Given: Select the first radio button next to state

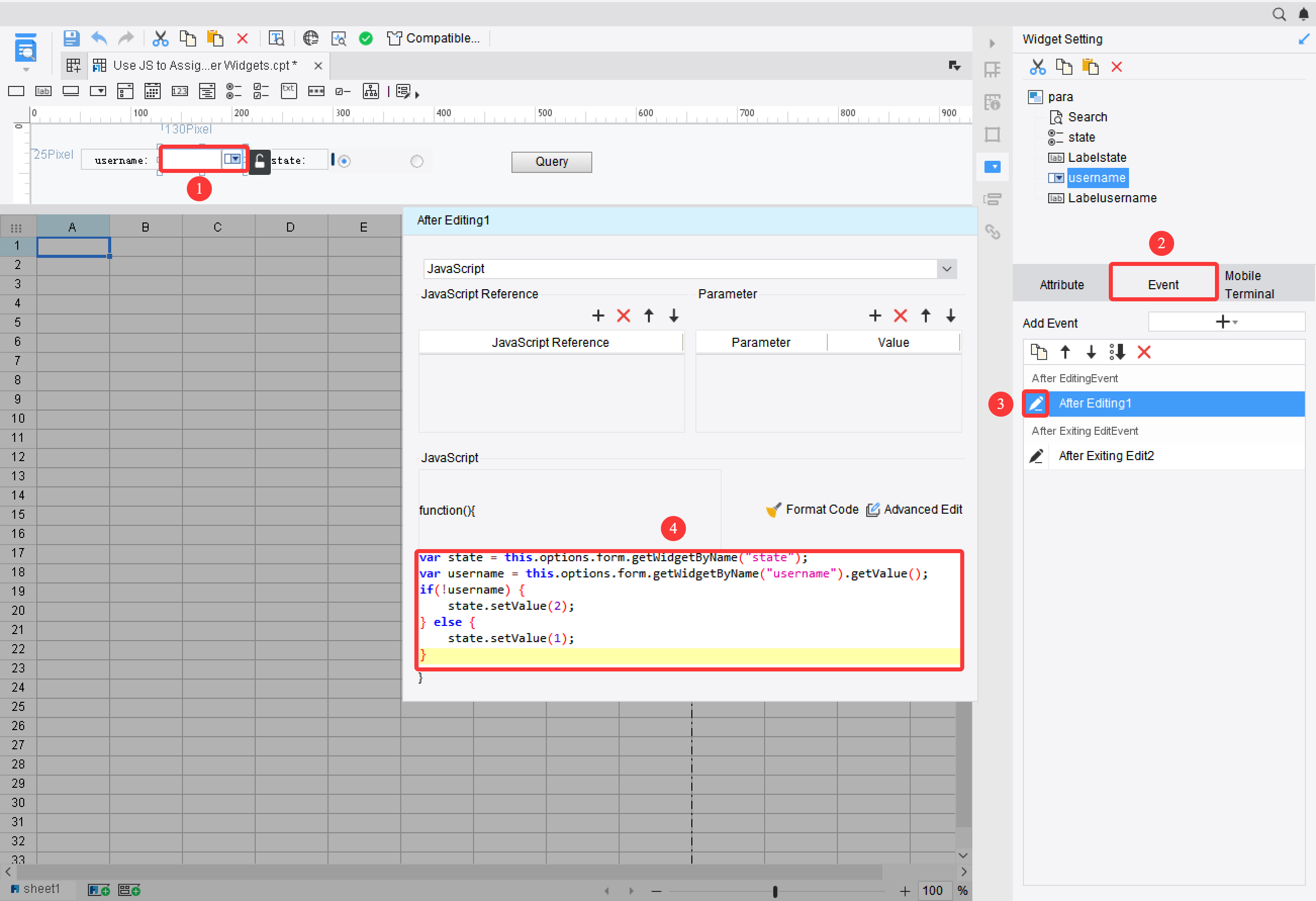Looking at the screenshot, I should (344, 161).
